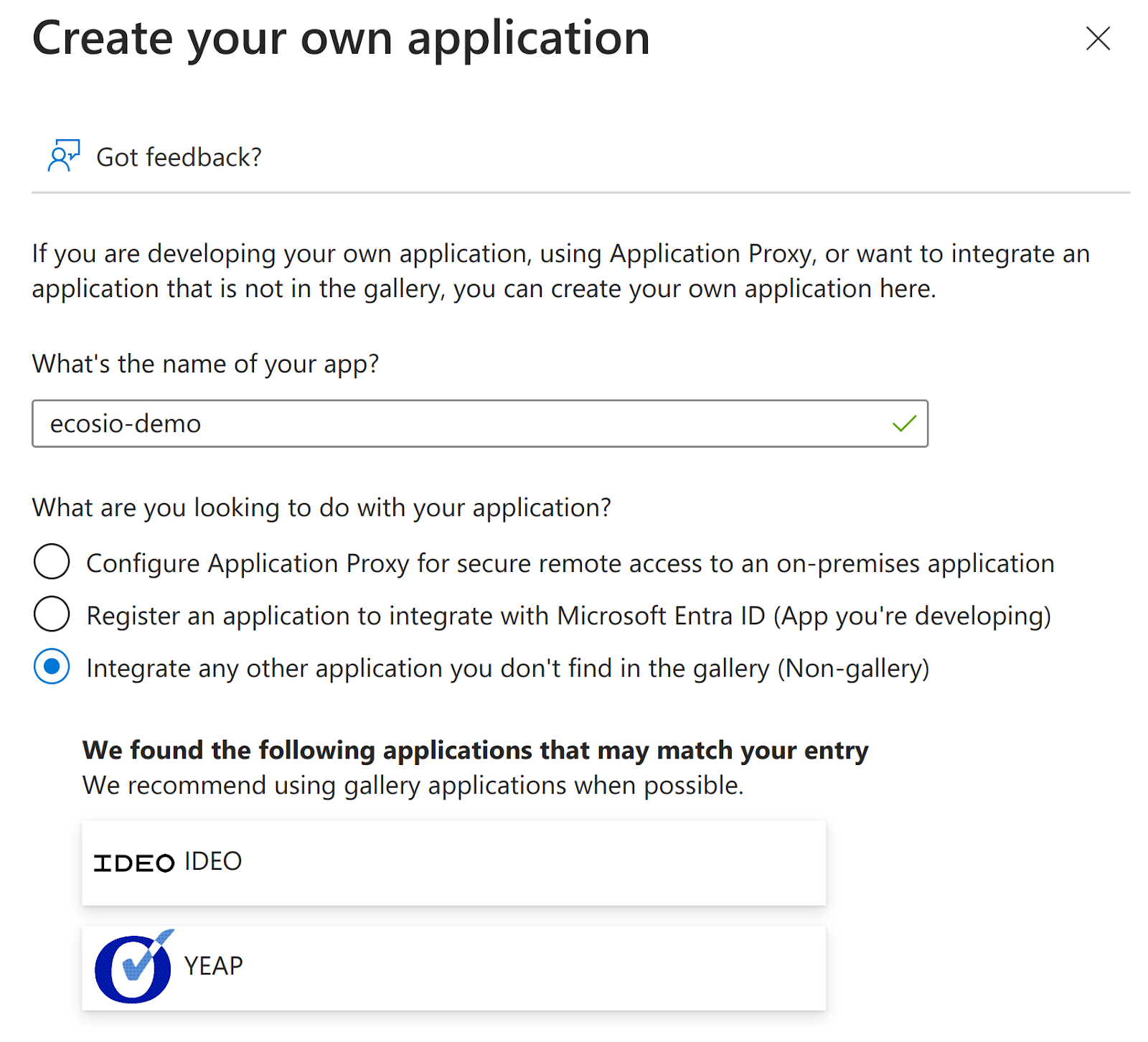Click the 'What's the name of your app?' label
The image size is (1148, 1042).
coord(205,364)
